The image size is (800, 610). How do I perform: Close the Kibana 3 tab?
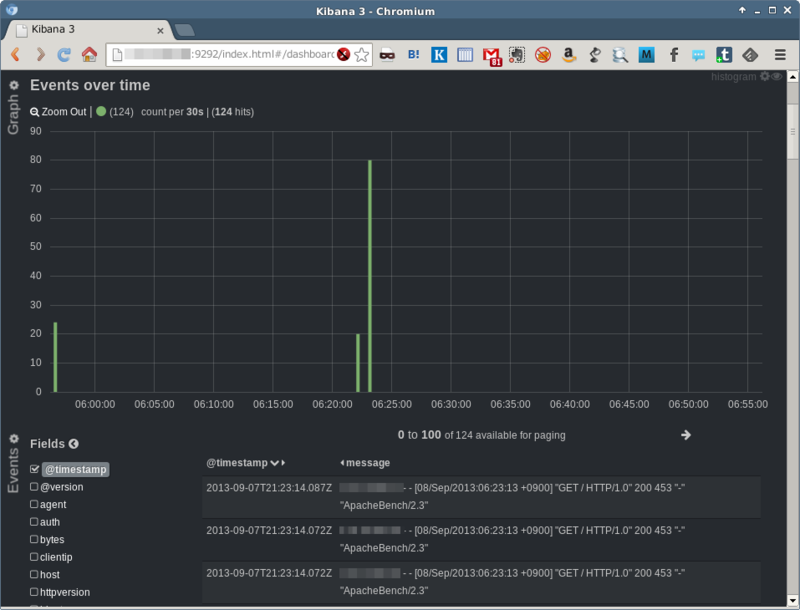tap(160, 31)
